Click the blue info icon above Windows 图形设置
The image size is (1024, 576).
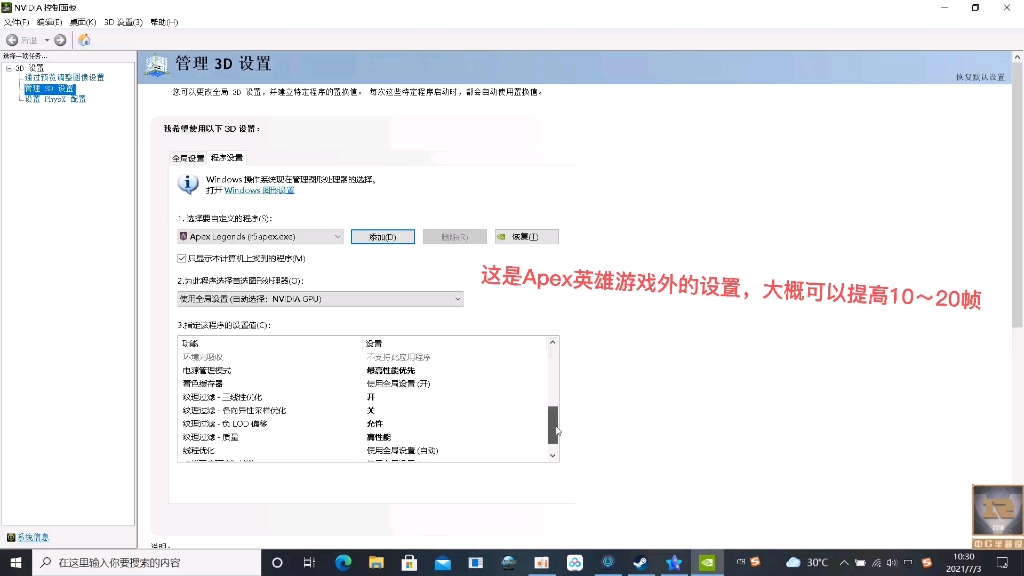coord(188,184)
